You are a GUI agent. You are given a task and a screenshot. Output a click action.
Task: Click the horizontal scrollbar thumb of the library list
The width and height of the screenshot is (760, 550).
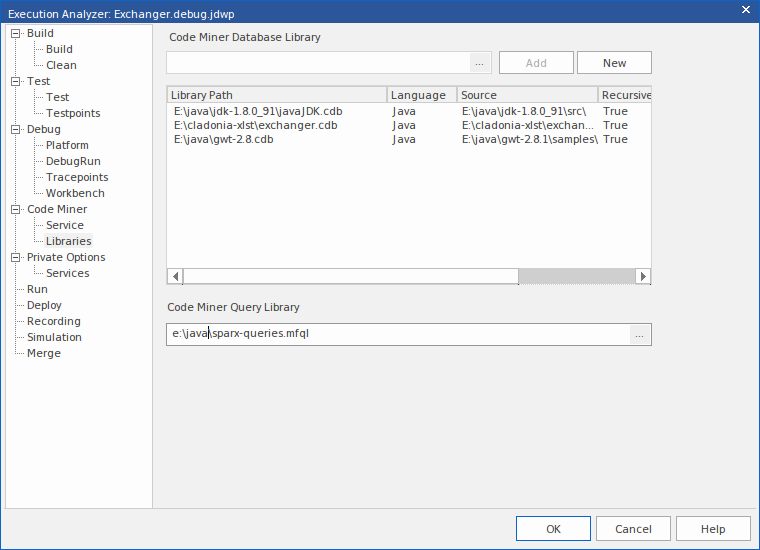tap(351, 276)
